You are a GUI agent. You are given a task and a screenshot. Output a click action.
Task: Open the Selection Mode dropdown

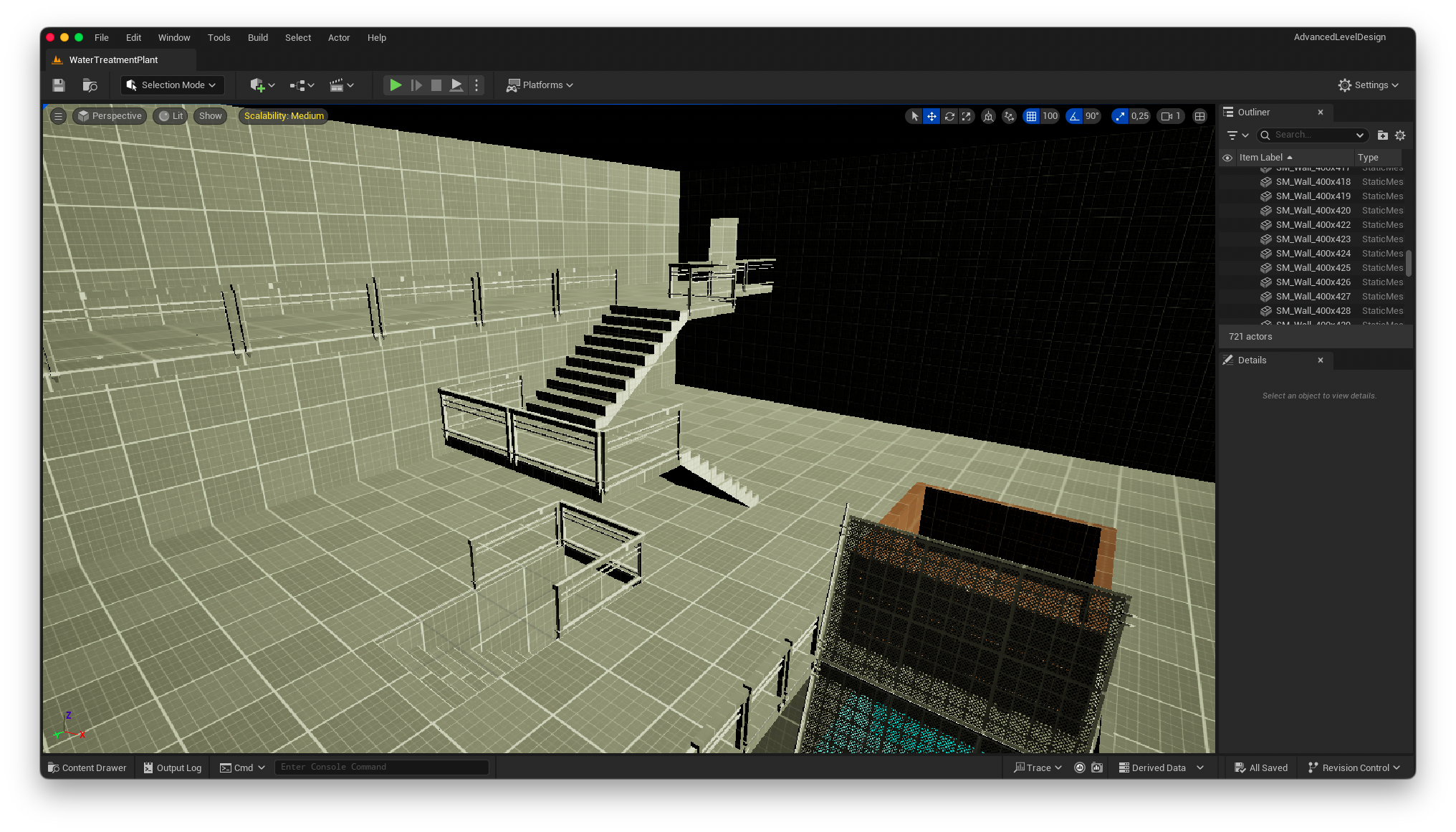point(172,85)
